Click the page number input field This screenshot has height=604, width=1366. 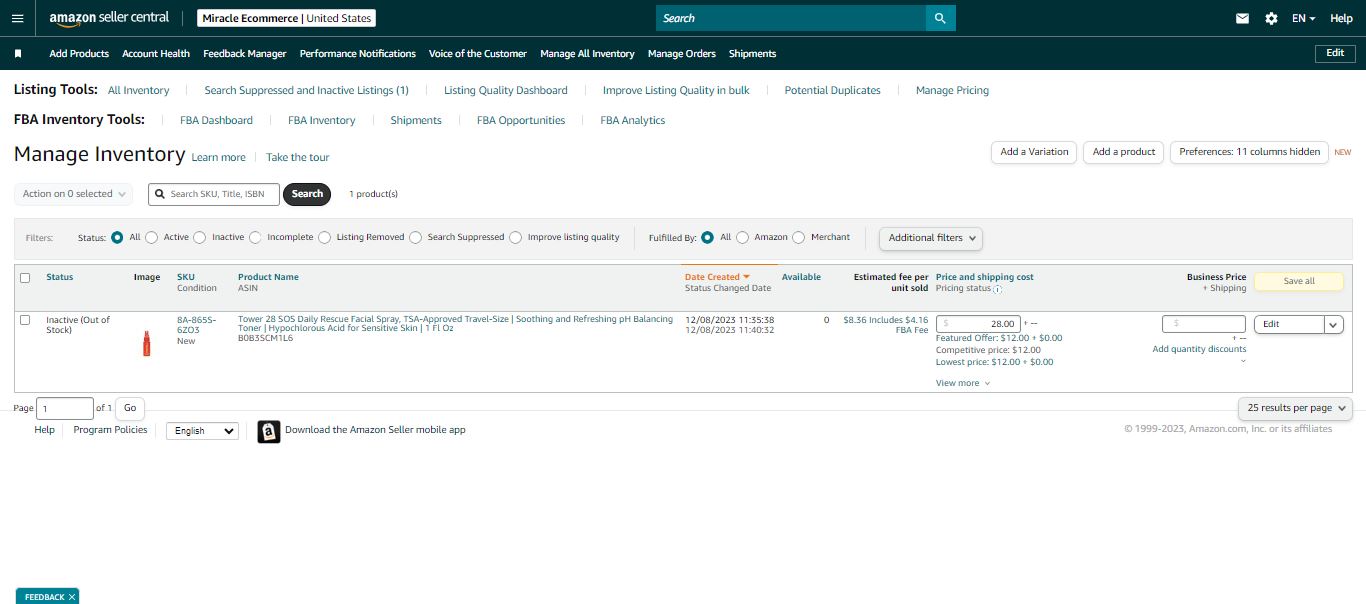click(x=65, y=408)
